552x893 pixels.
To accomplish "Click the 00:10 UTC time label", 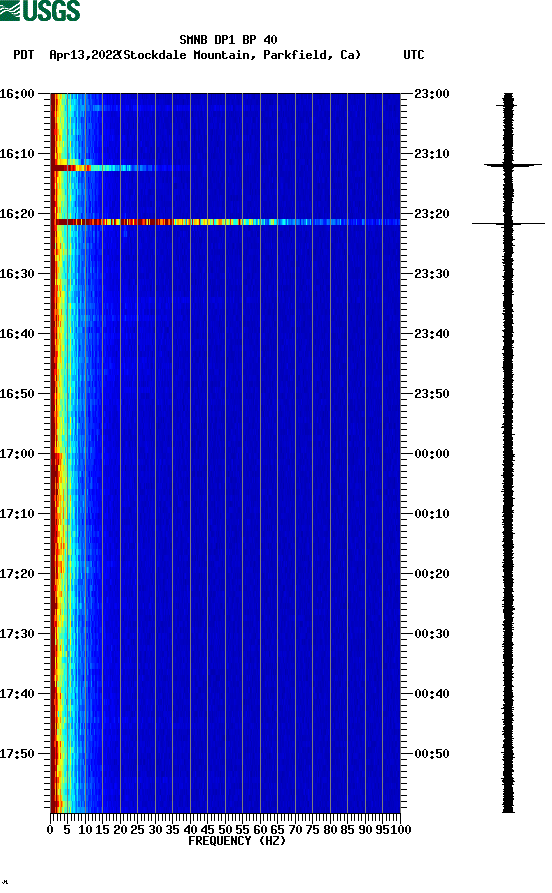I will [432, 514].
